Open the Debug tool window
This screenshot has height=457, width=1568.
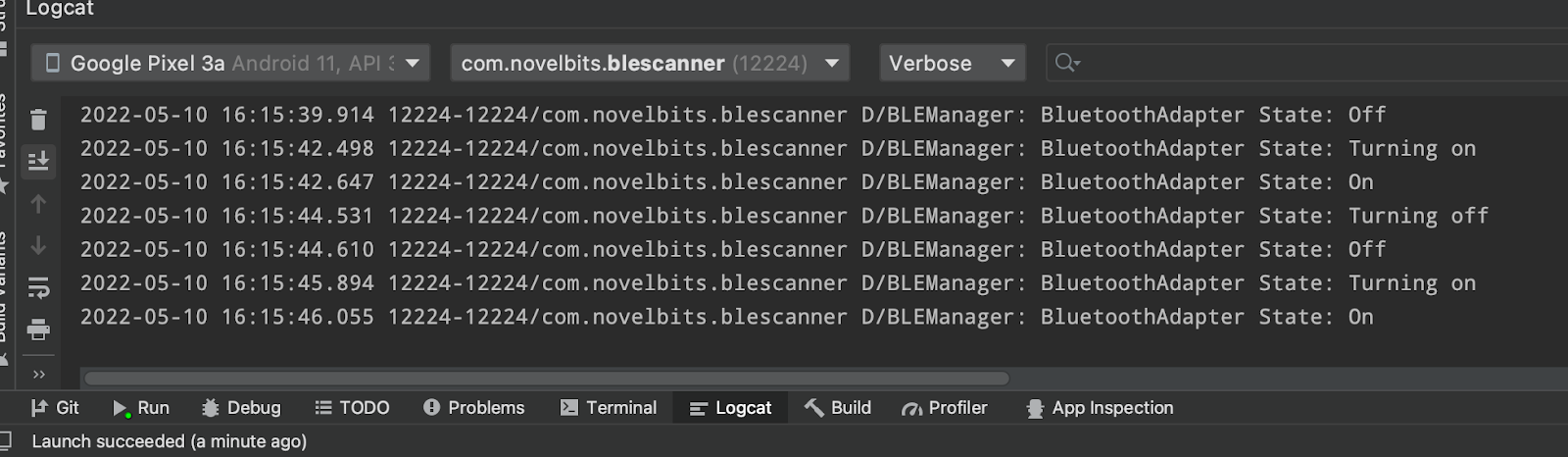coord(241,408)
